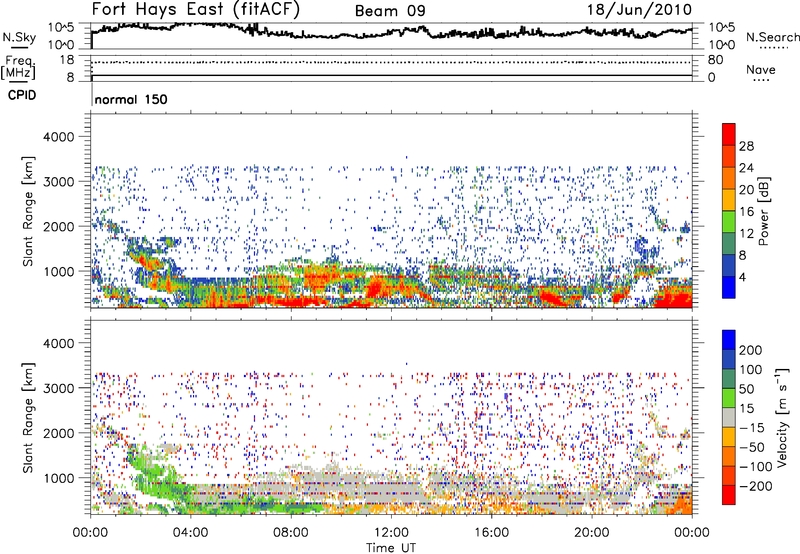This screenshot has width=800, height=554.
Task: Click the 'Velocity [m s-1]' colorbar title
Action: [x=783, y=417]
